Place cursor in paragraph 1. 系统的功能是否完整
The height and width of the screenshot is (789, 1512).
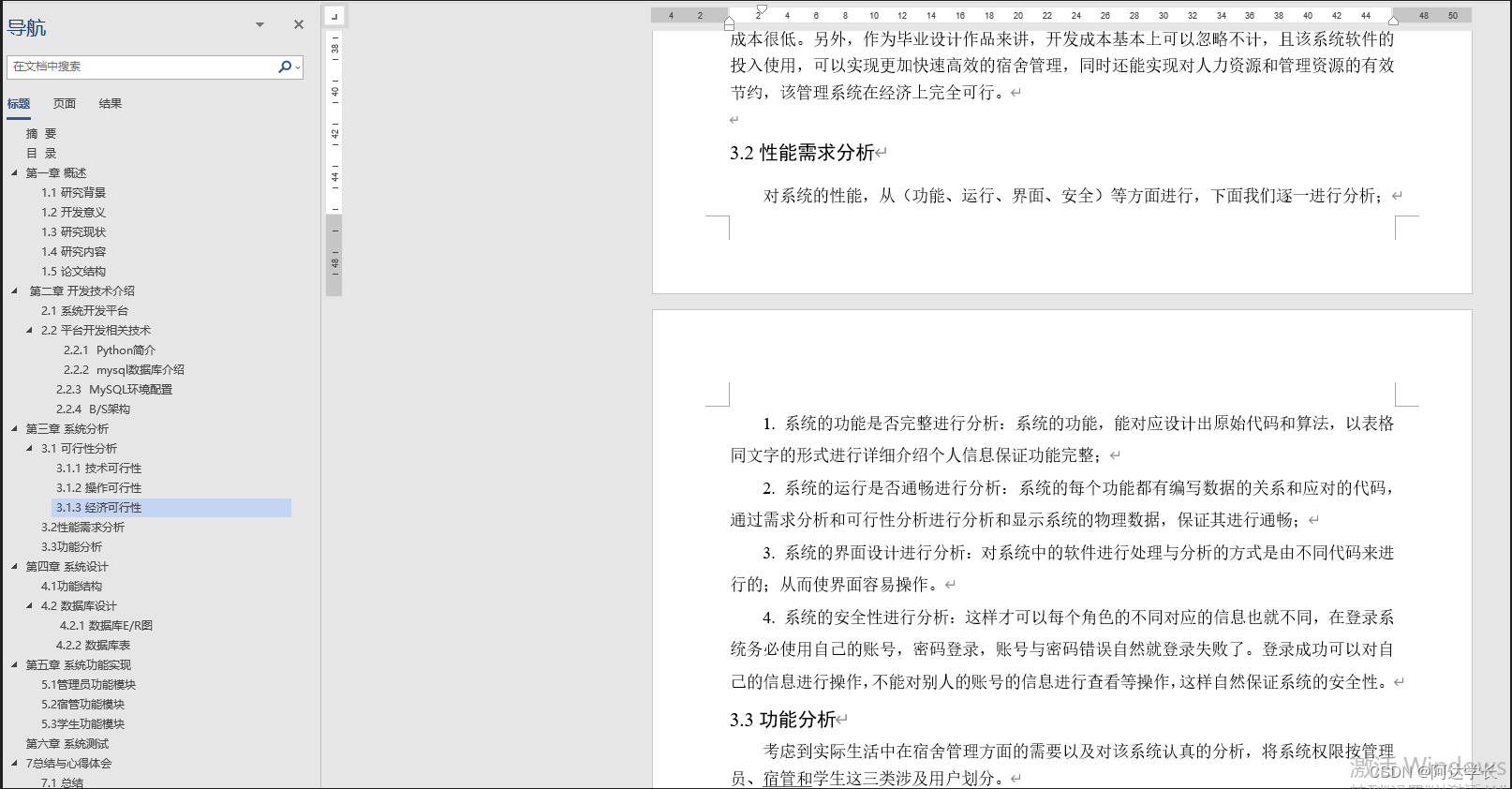click(1062, 439)
